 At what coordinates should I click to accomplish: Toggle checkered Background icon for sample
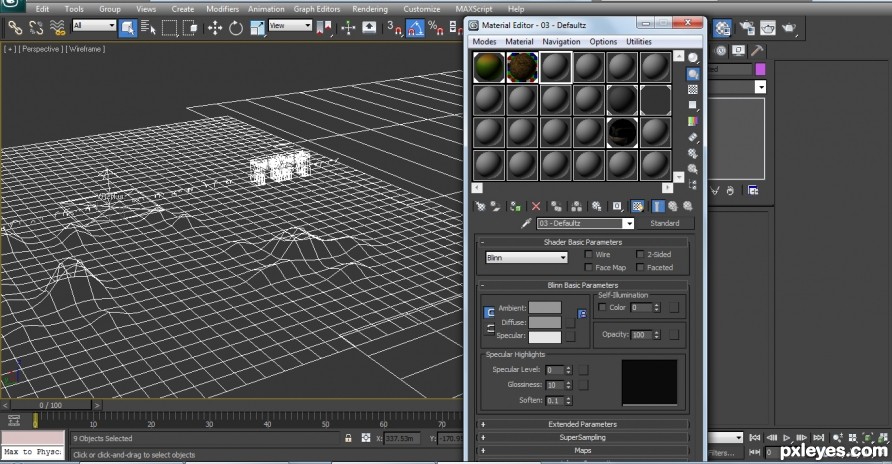[692, 89]
